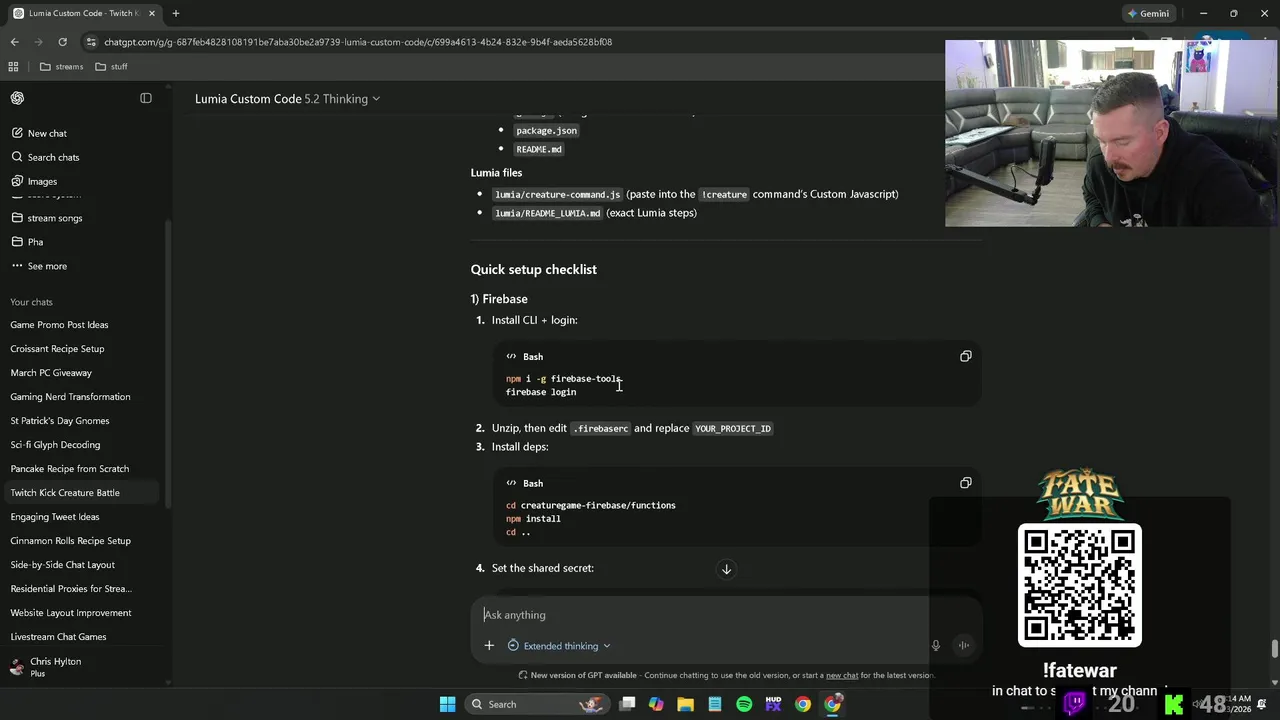Open the Livestream Chat Games chat
The image size is (1280, 720).
(58, 637)
